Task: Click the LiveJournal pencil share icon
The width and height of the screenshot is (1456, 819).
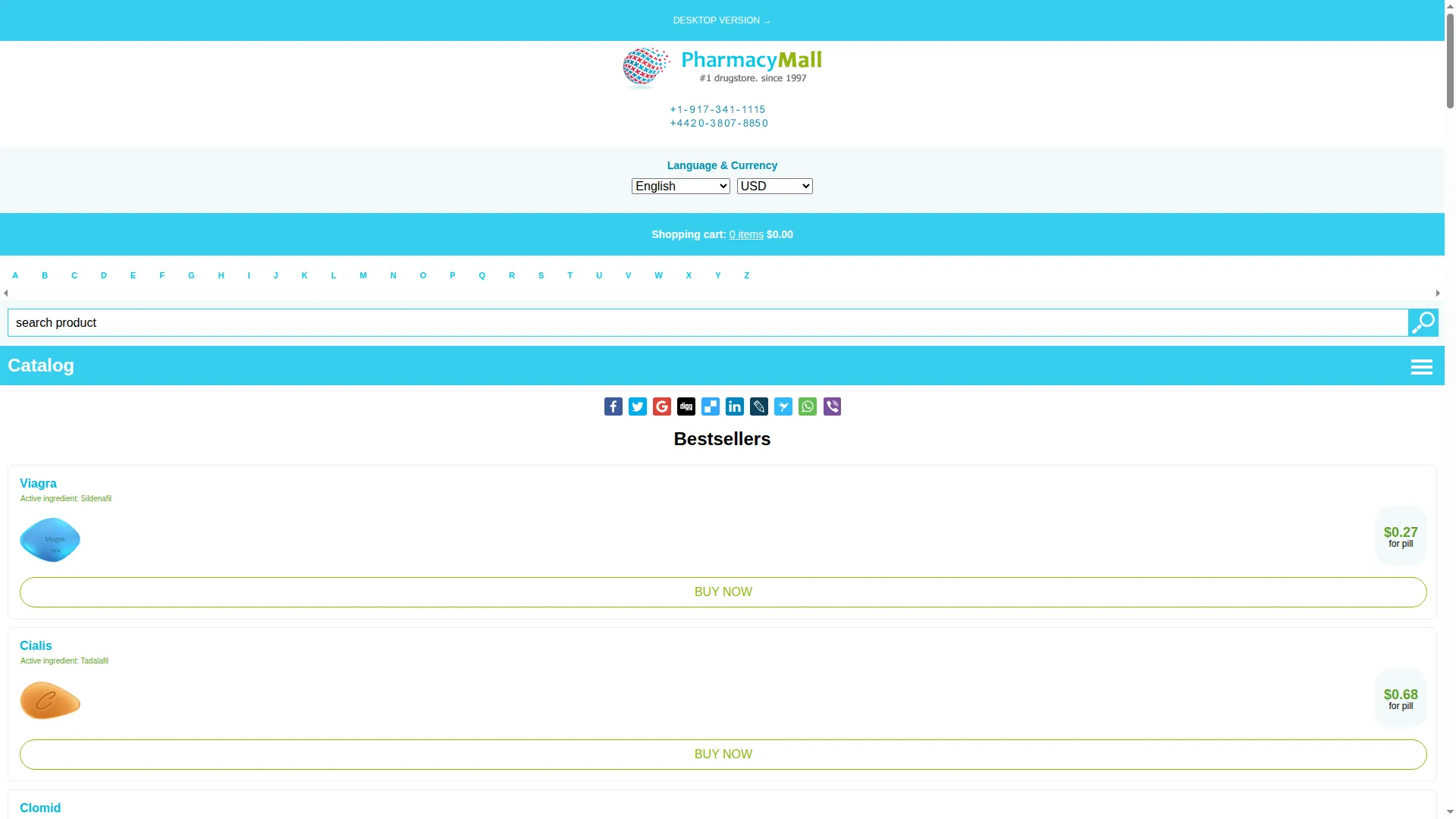Action: pyautogui.click(x=758, y=406)
